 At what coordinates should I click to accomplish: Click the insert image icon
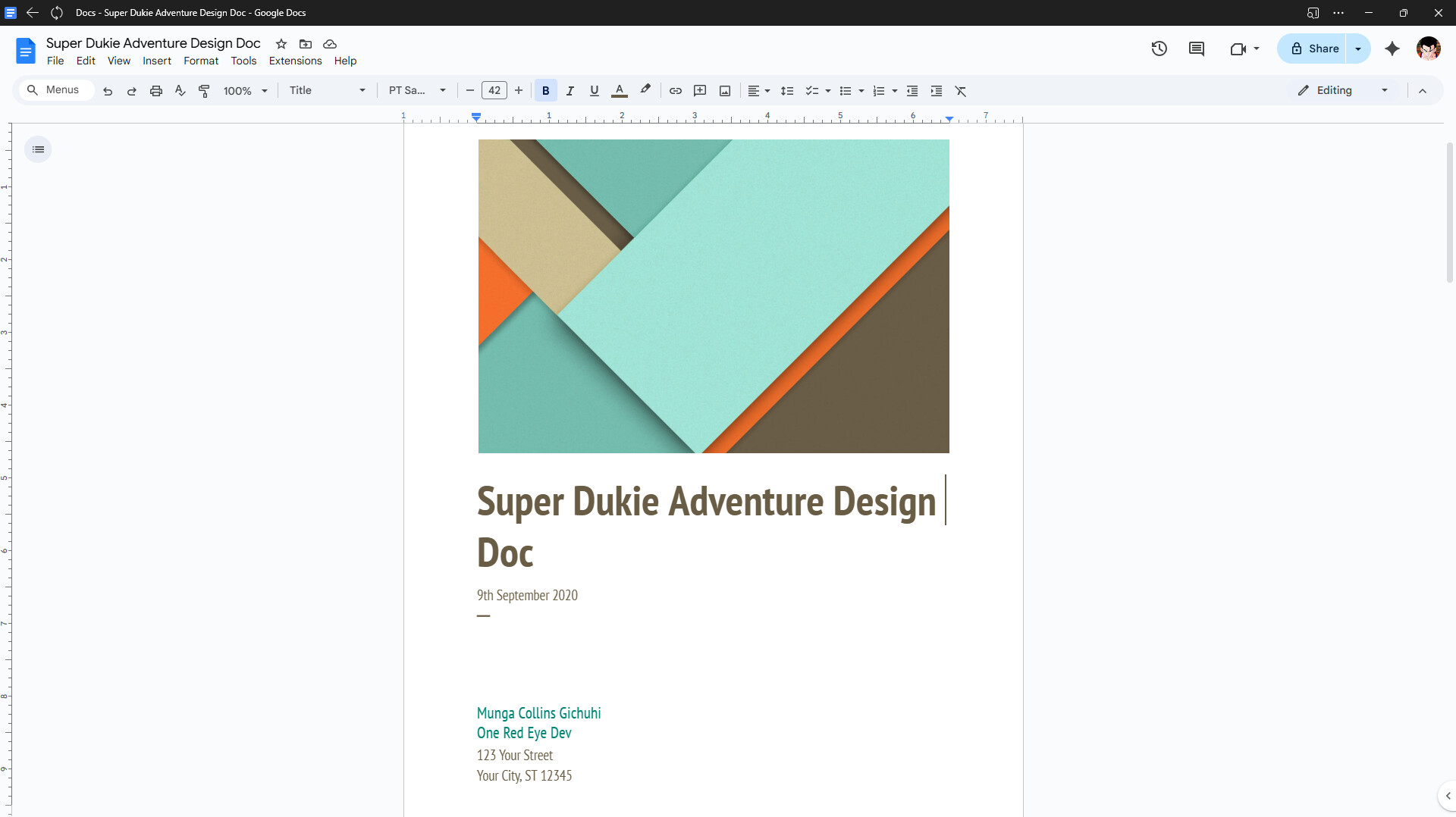click(725, 91)
